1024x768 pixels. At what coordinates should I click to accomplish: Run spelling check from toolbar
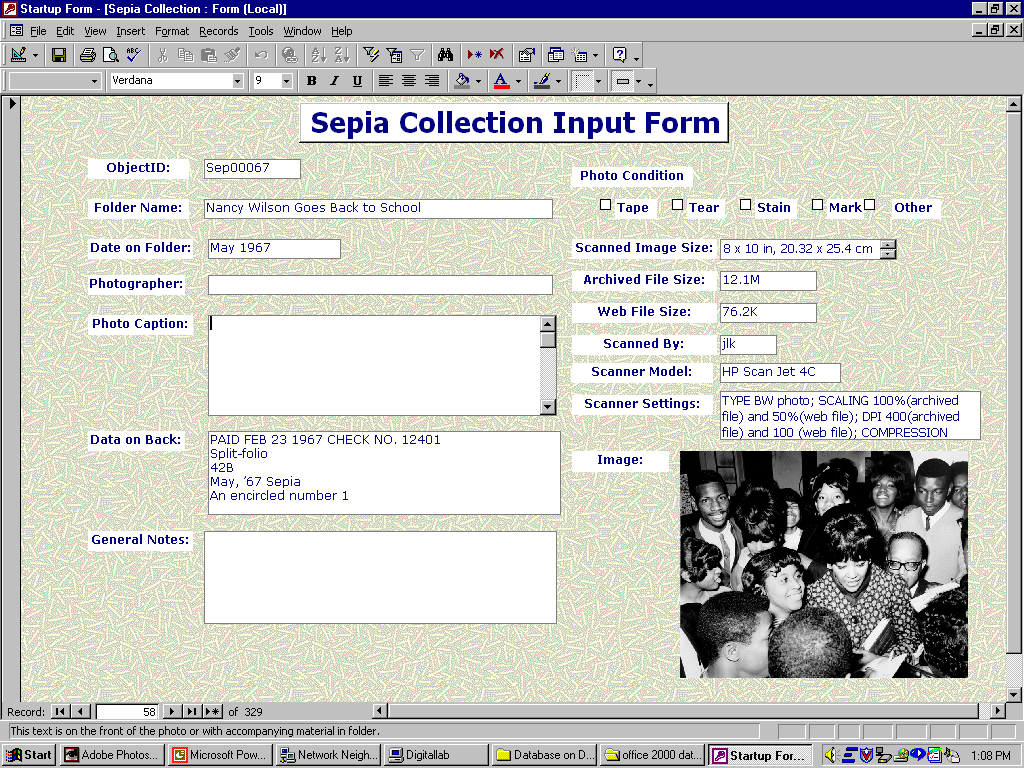[x=133, y=55]
